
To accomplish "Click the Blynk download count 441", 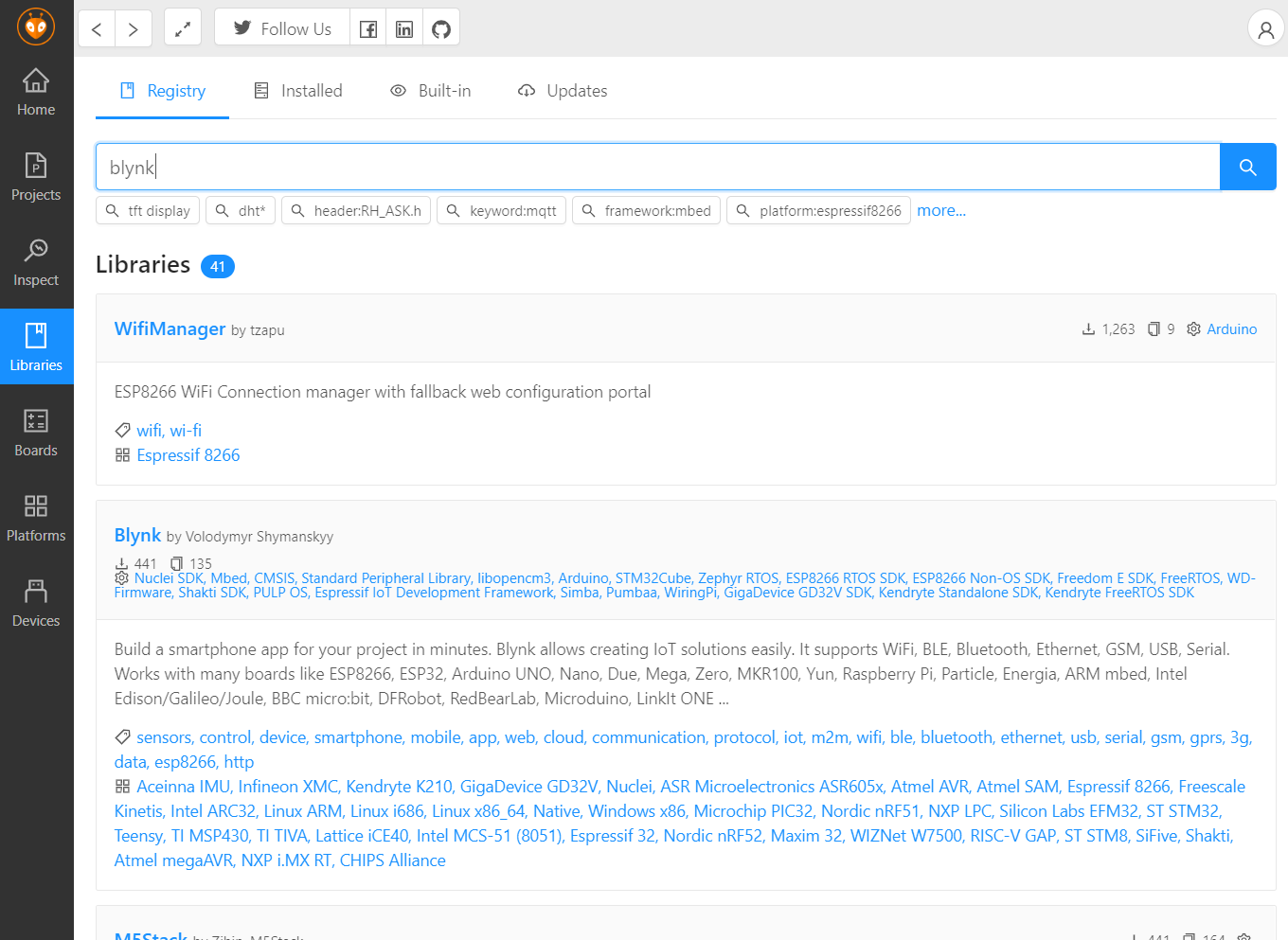I will [136, 563].
